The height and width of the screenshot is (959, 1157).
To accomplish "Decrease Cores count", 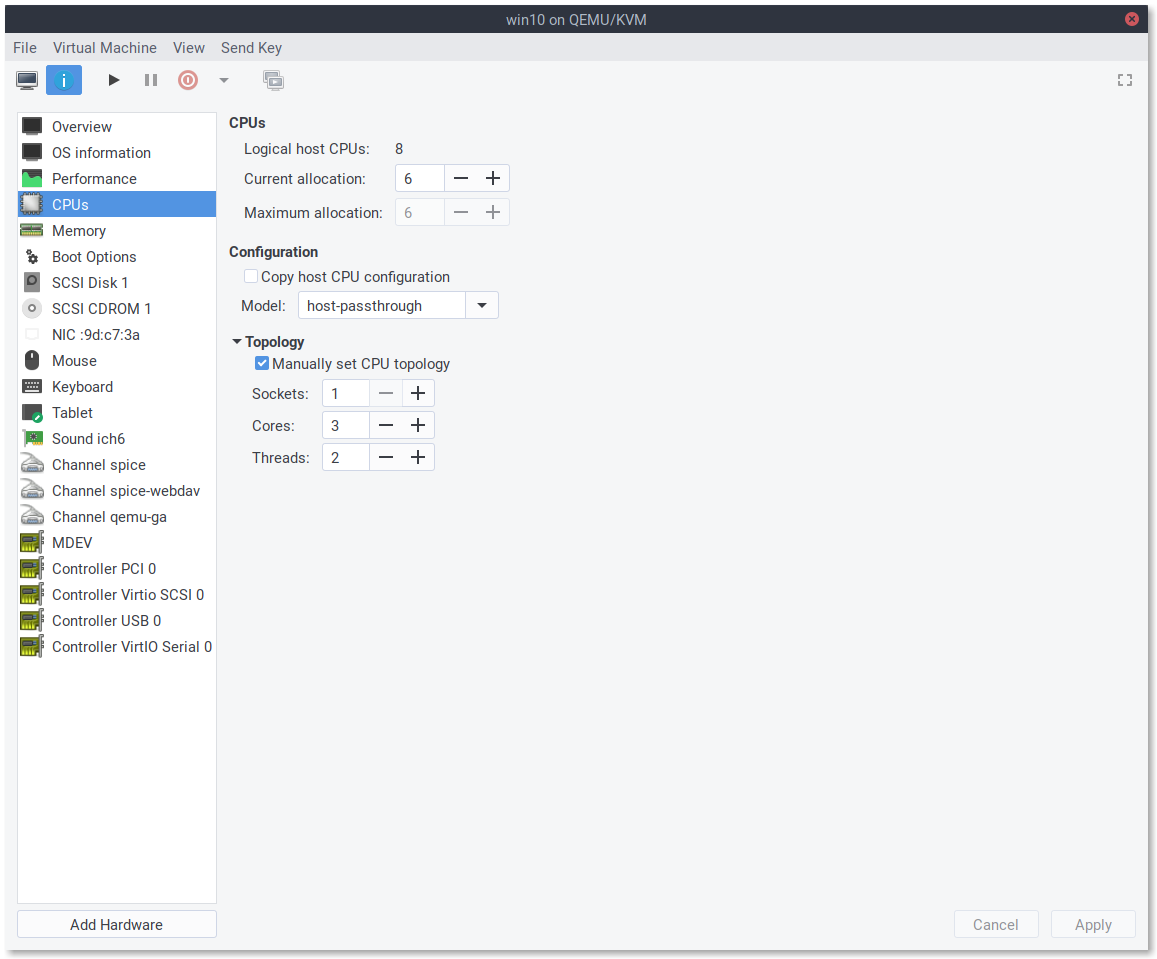I will pyautogui.click(x=385, y=426).
